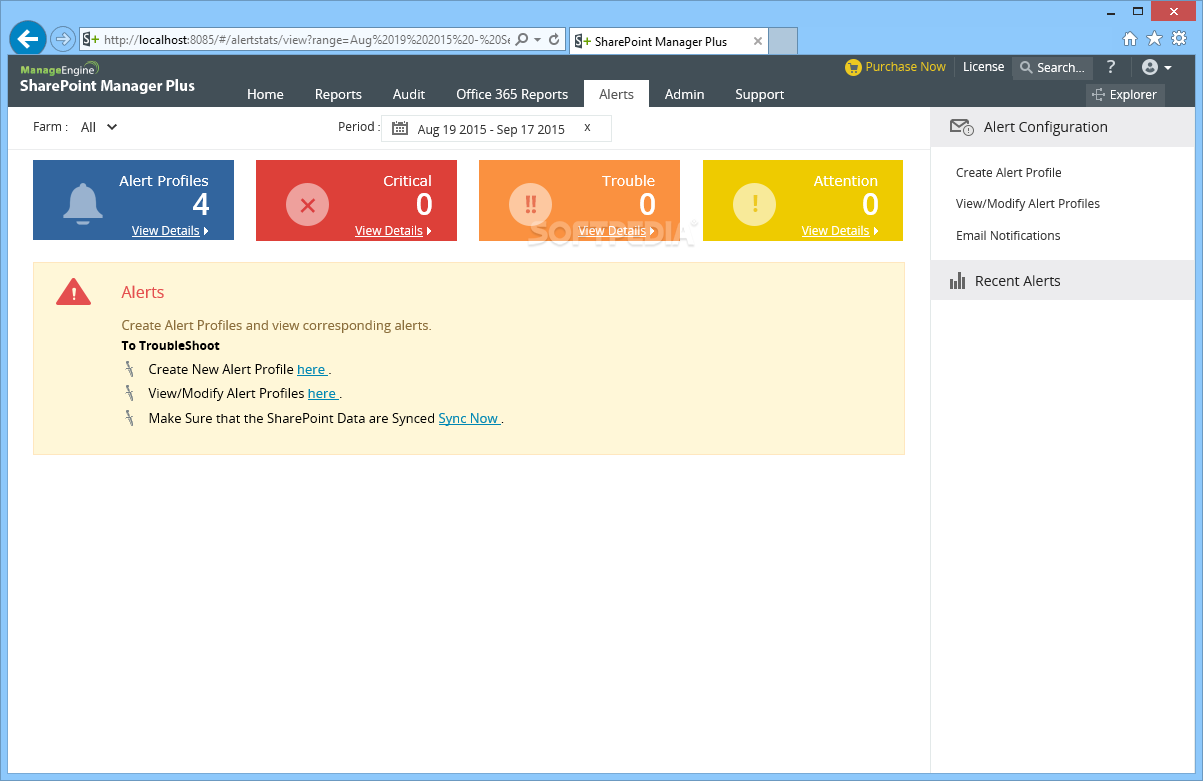Open the Home tab
Image resolution: width=1203 pixels, height=781 pixels.
pyautogui.click(x=265, y=94)
